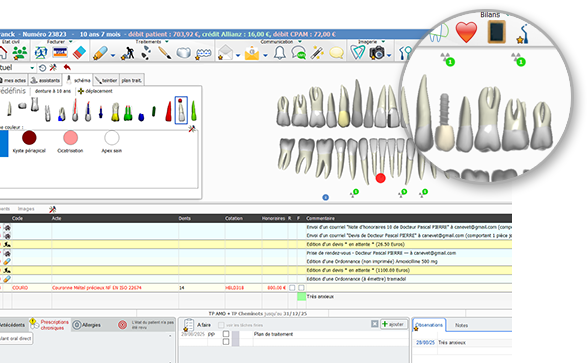Expand the Communication group dropdown arrow
The height and width of the screenshot is (363, 588).
(300, 42)
